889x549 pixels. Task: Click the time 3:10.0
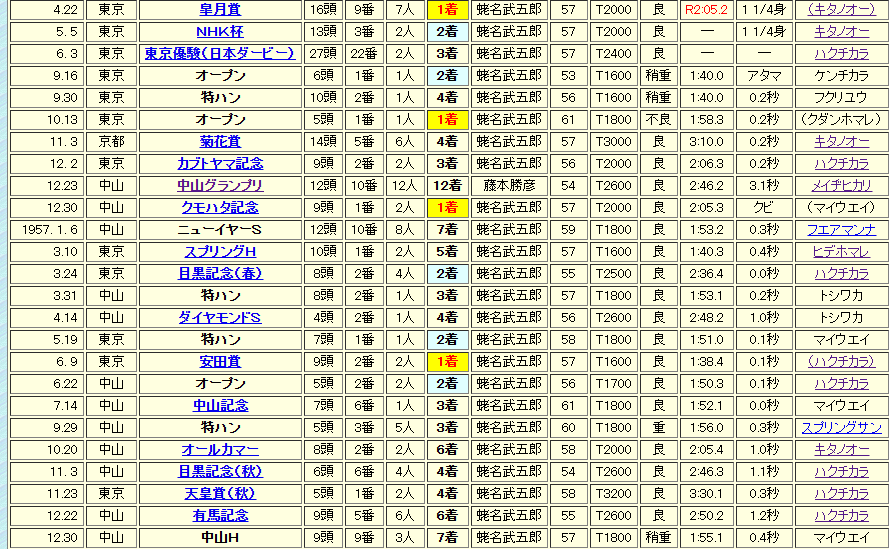pos(706,142)
